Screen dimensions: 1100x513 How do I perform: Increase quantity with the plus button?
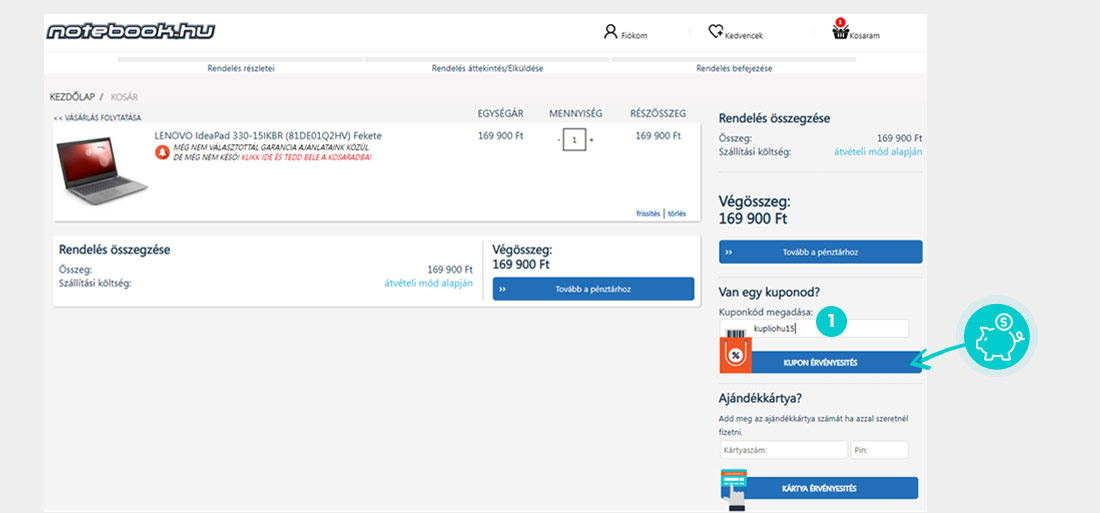[591, 140]
